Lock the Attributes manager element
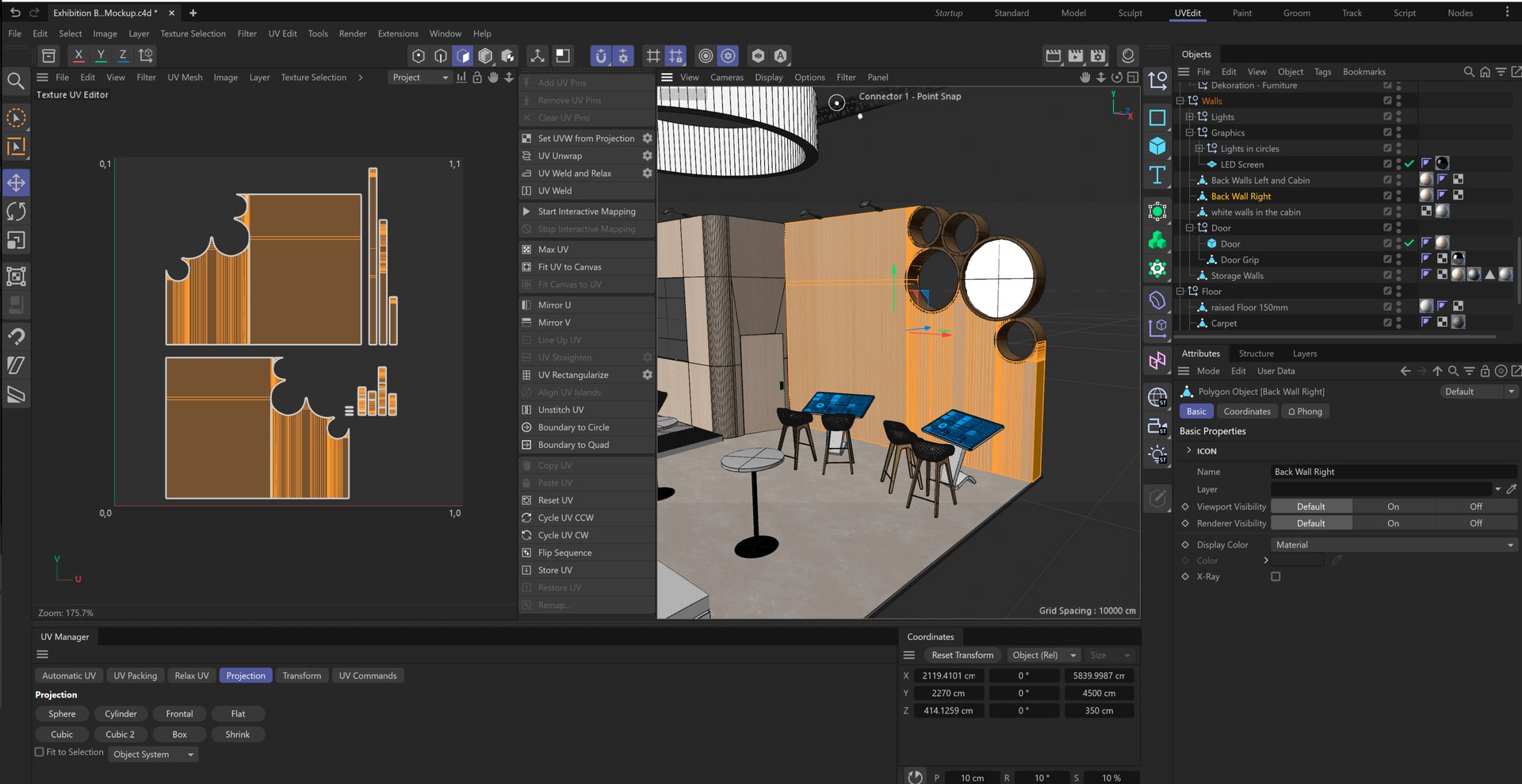This screenshot has height=784, width=1522. pyautogui.click(x=1485, y=371)
